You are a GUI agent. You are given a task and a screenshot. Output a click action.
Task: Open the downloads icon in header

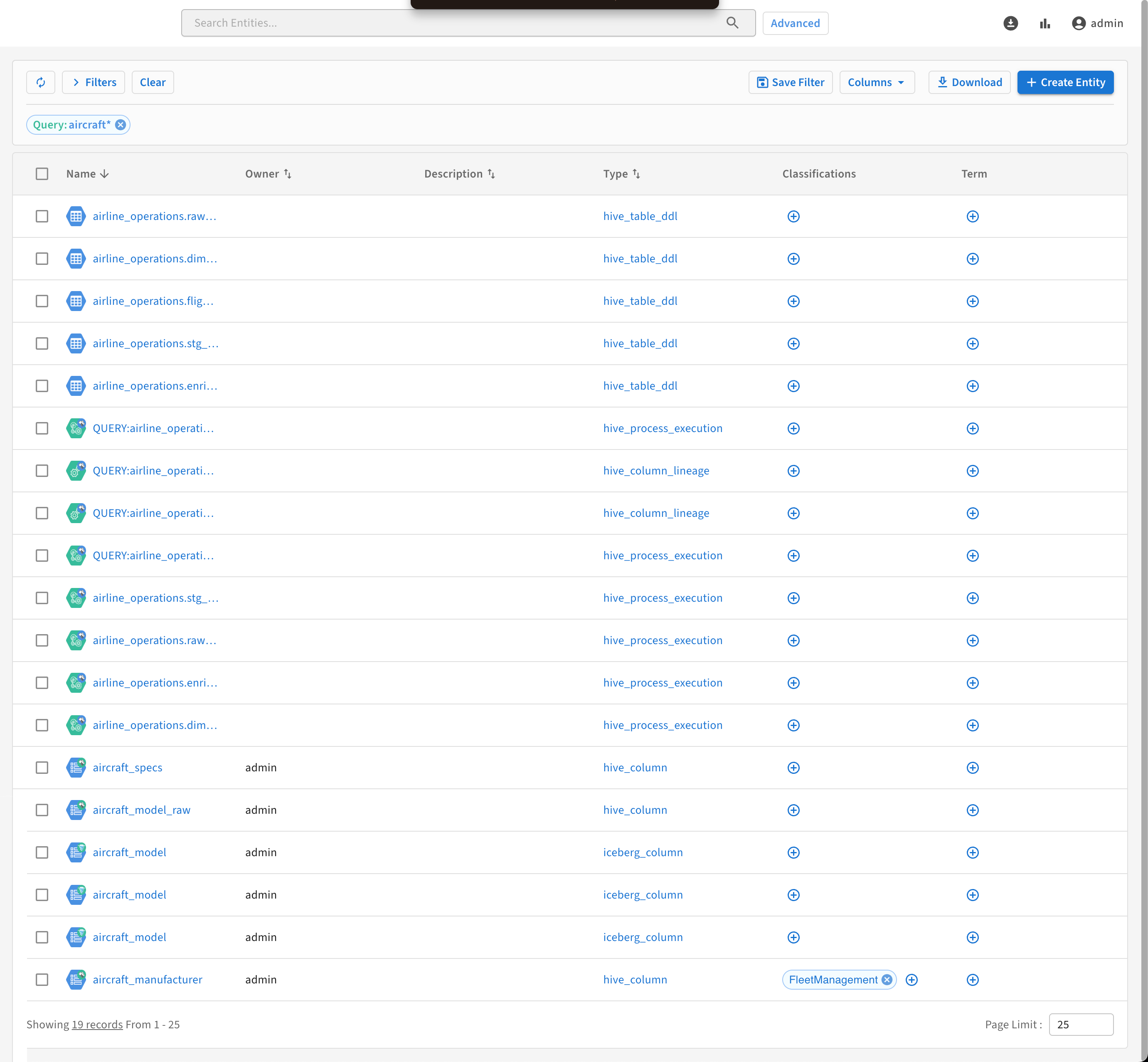[1010, 23]
